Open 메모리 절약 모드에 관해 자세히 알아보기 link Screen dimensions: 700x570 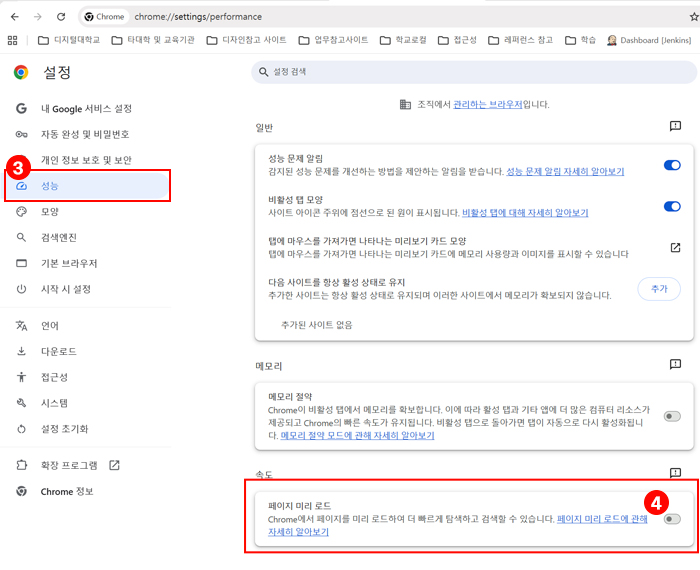click(357, 435)
